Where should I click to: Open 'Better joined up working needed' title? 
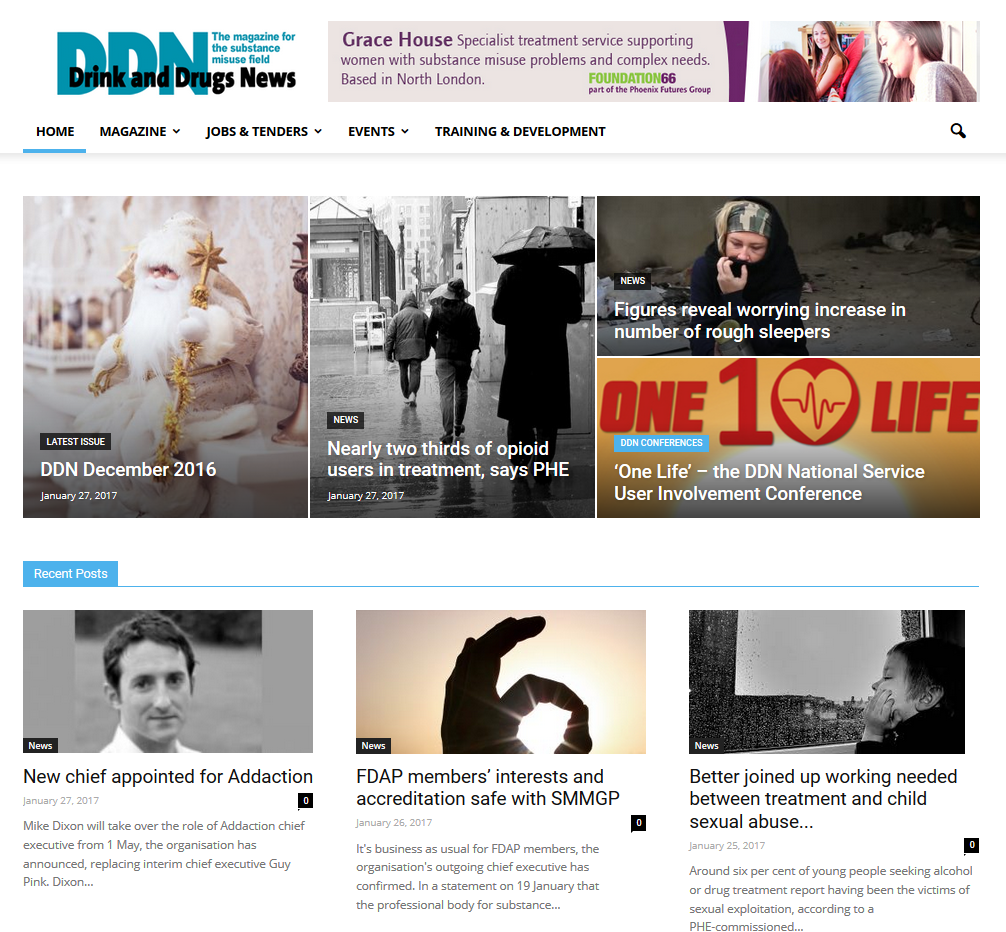click(823, 799)
